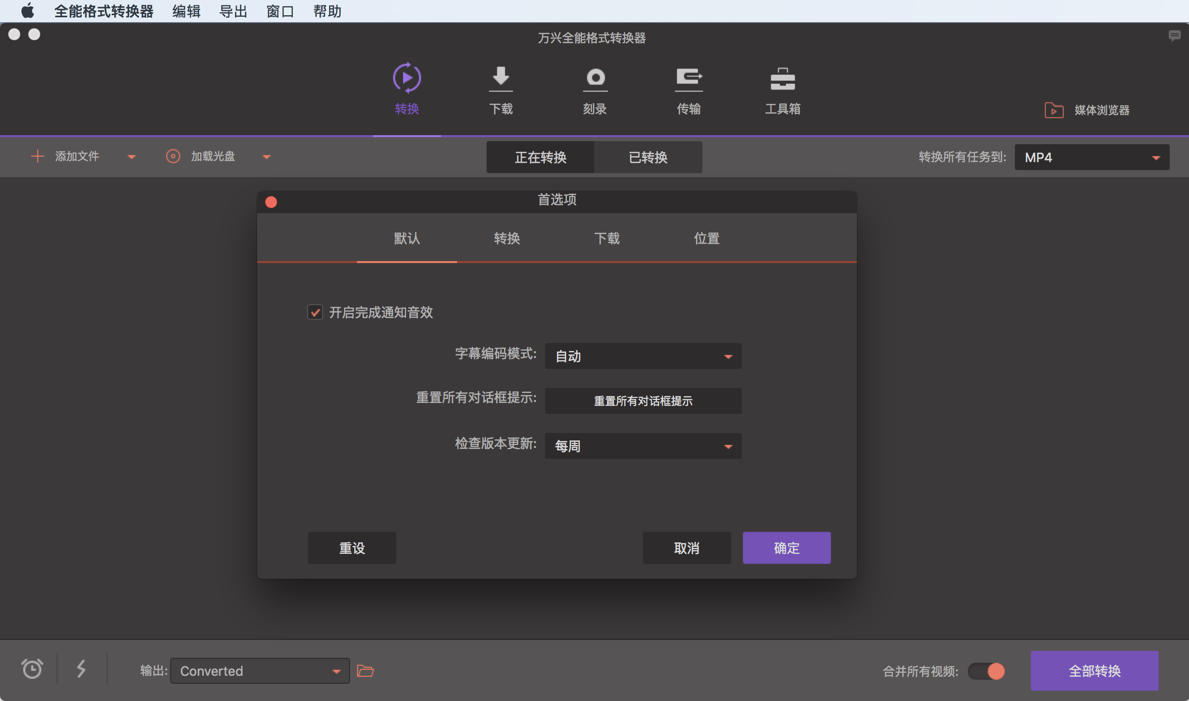Open the output Converted folder dropdown
Viewport: 1189px width, 701px height.
259,671
